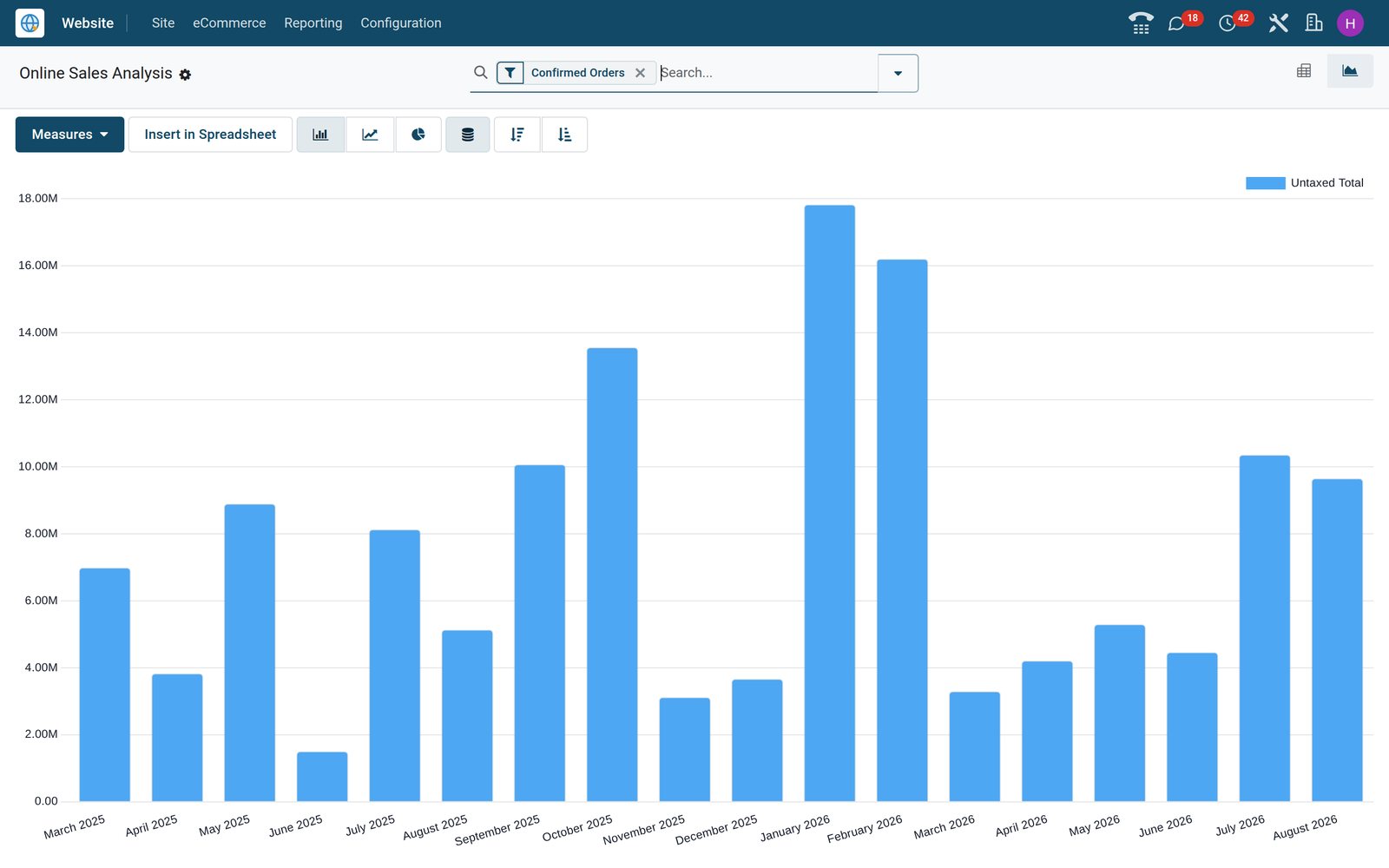This screenshot has width=1389, height=868.
Task: Click the search magnifier icon
Action: 480,73
